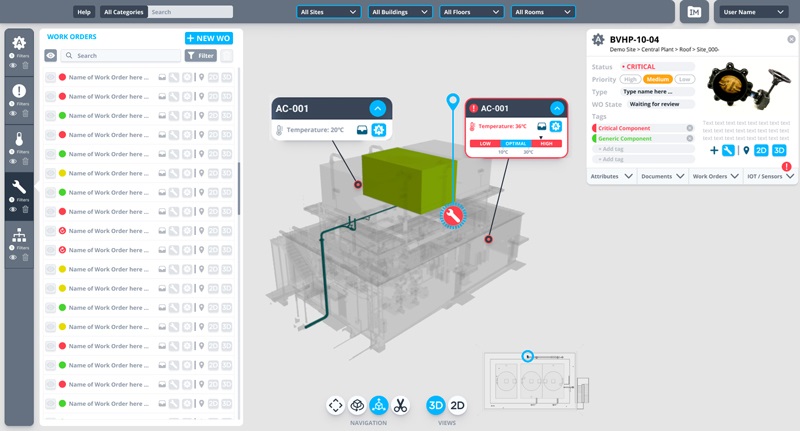Switch view to 2D mode

click(457, 405)
